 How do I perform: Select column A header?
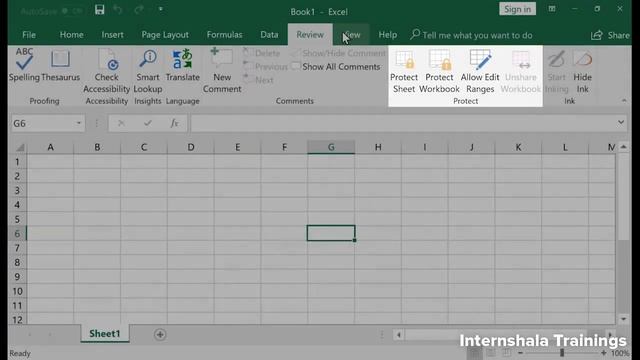[x=51, y=147]
